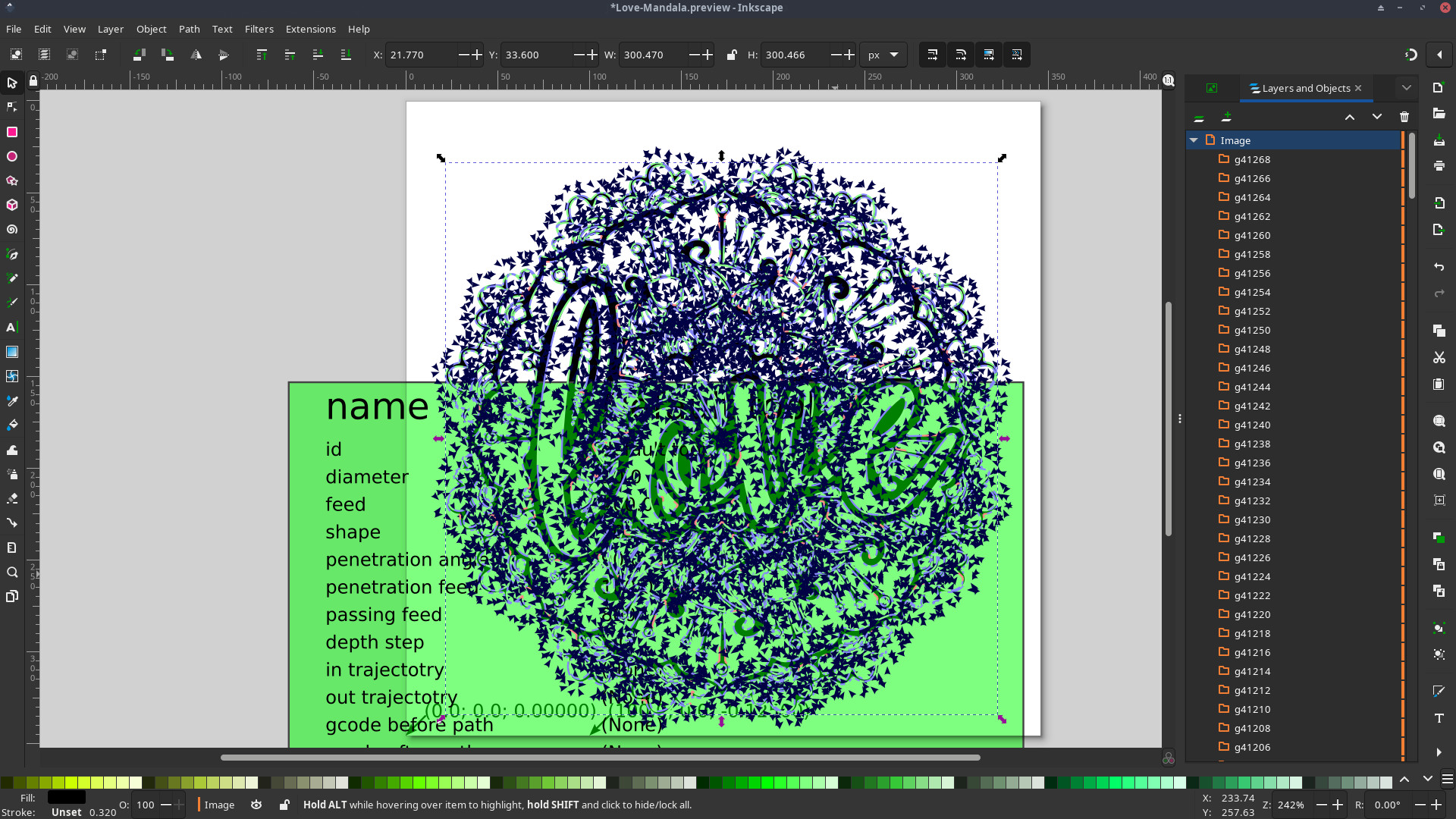The image size is (1456, 819).
Task: Select the Rectangle tool
Action: click(x=12, y=132)
